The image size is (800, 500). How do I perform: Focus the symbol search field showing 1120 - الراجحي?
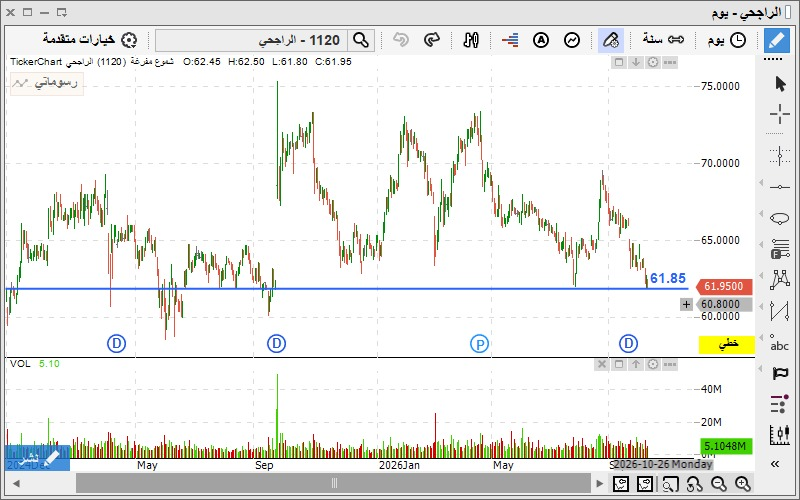point(252,40)
